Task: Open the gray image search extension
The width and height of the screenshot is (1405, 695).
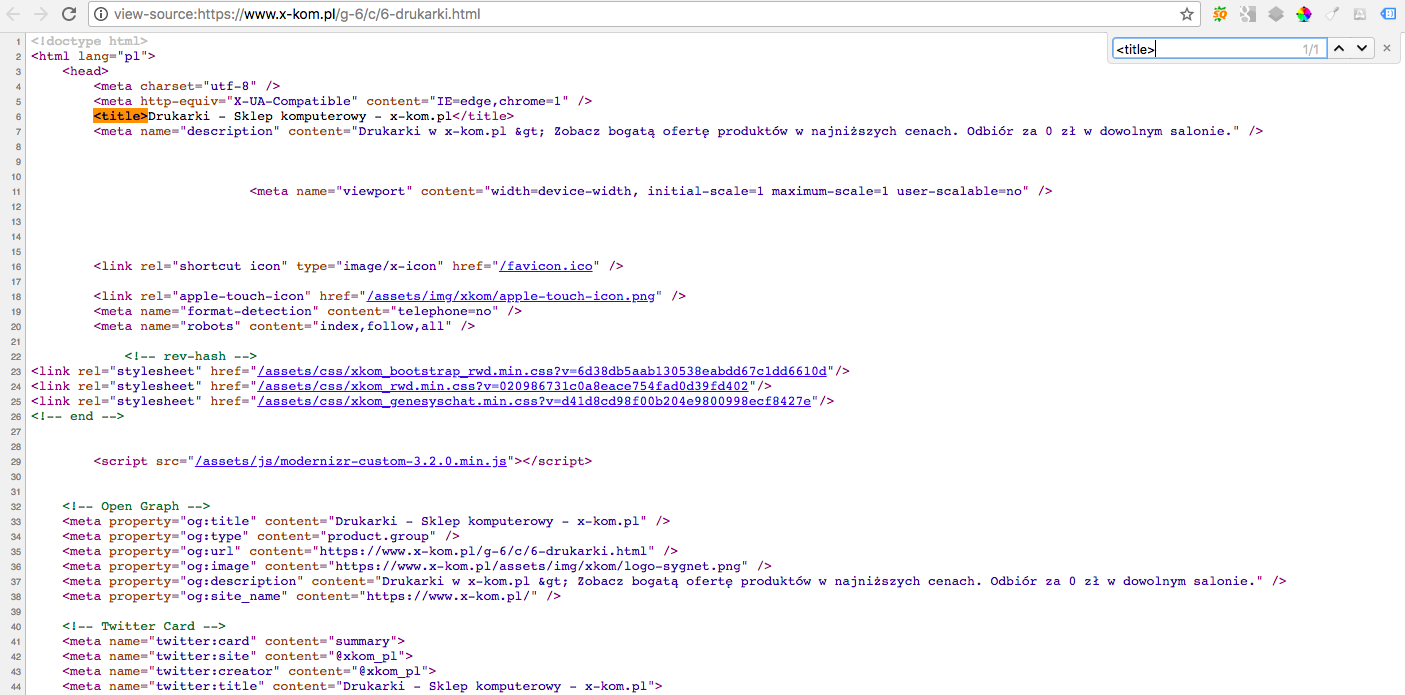Action: point(1360,14)
